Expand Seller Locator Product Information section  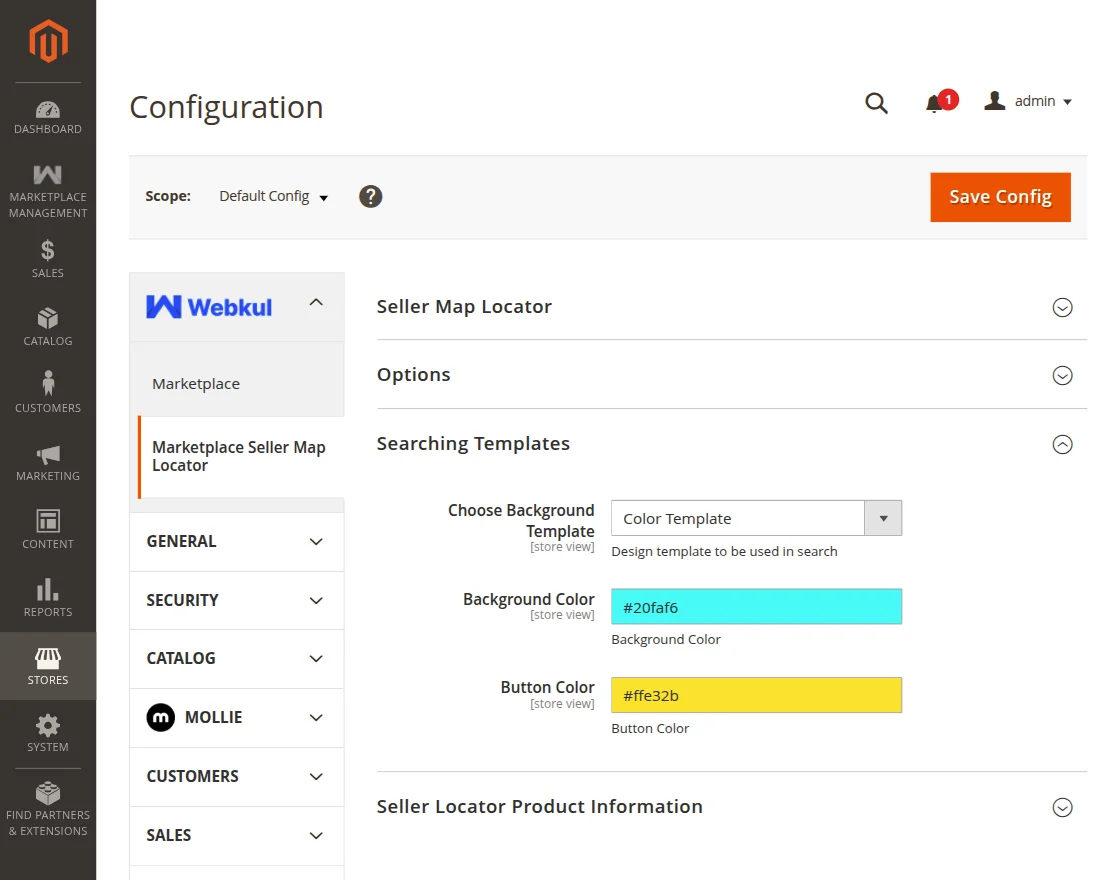[1062, 807]
